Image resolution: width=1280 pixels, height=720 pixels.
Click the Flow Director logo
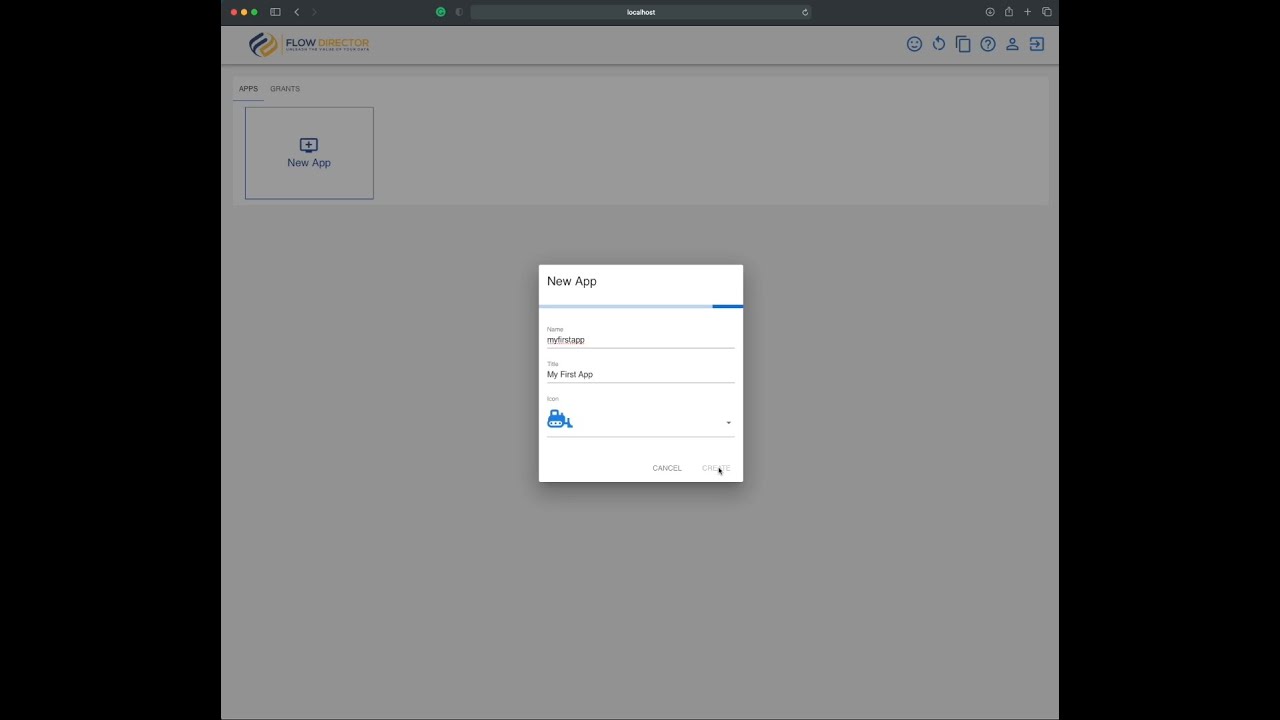click(309, 44)
